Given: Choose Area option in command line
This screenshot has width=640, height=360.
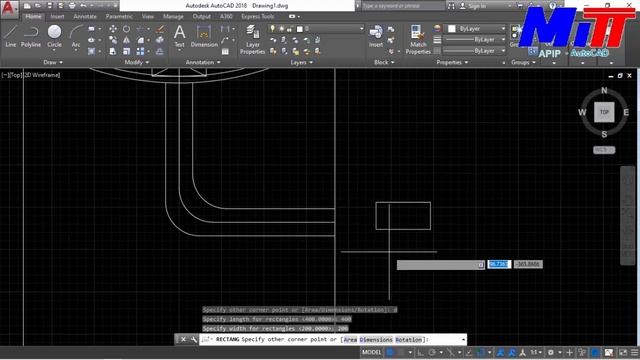Looking at the screenshot, I should tap(350, 340).
